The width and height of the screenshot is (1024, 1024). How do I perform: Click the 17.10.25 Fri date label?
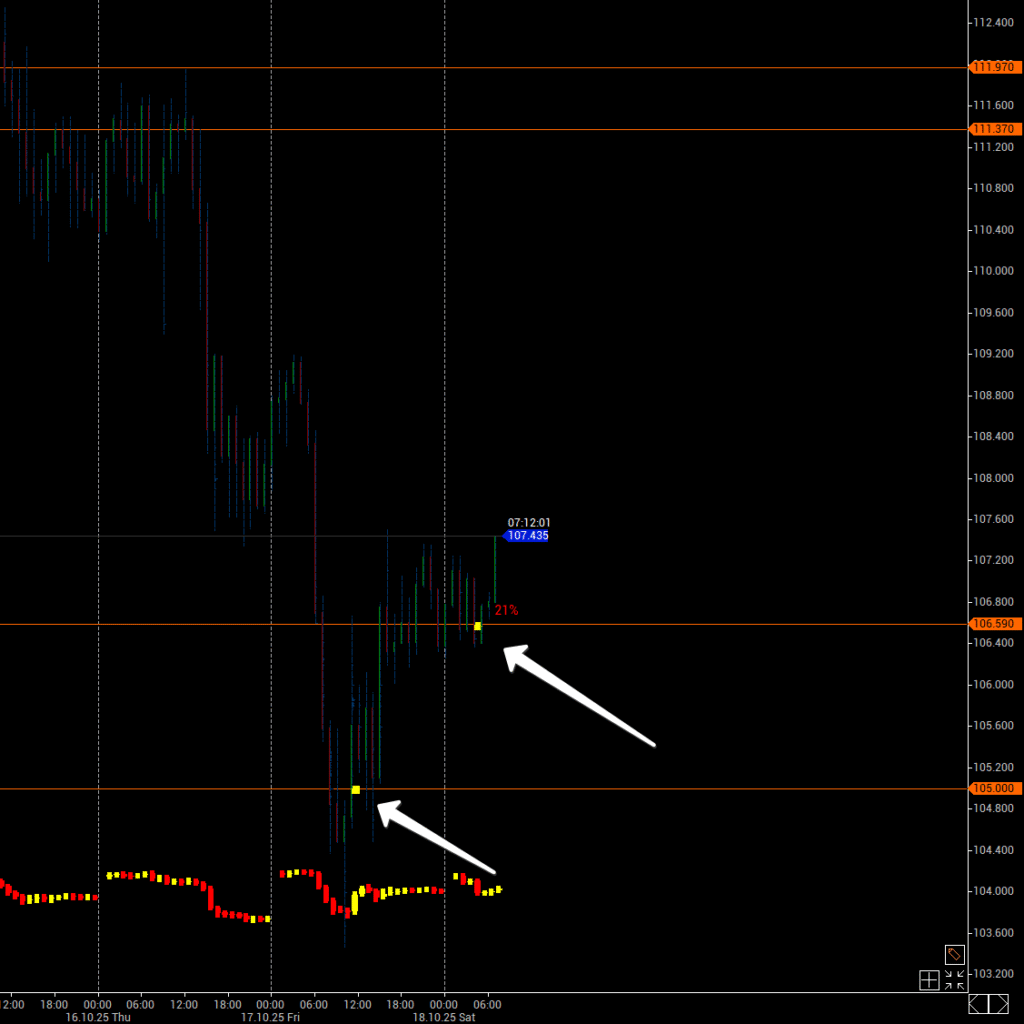tap(271, 1017)
